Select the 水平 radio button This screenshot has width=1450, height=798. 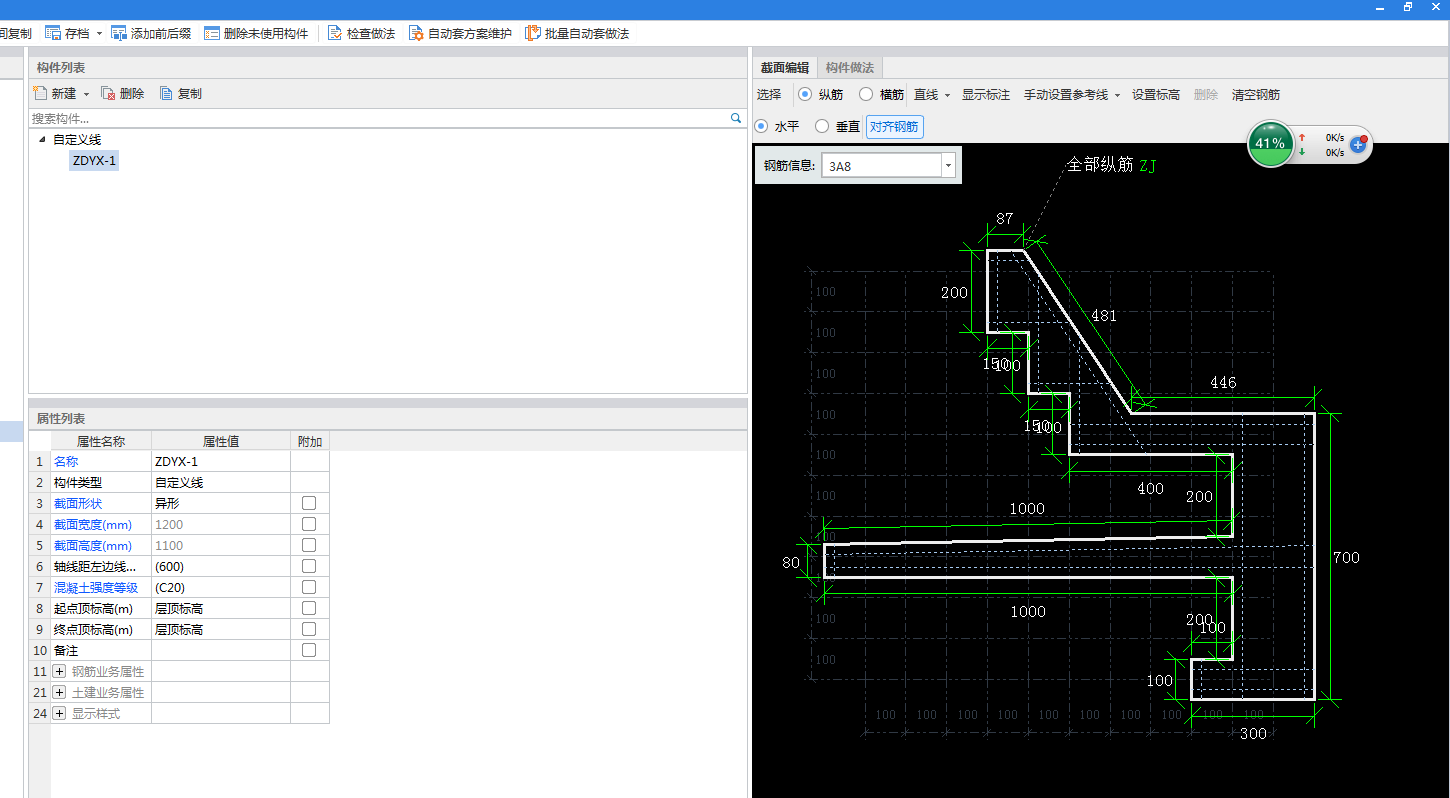[761, 126]
